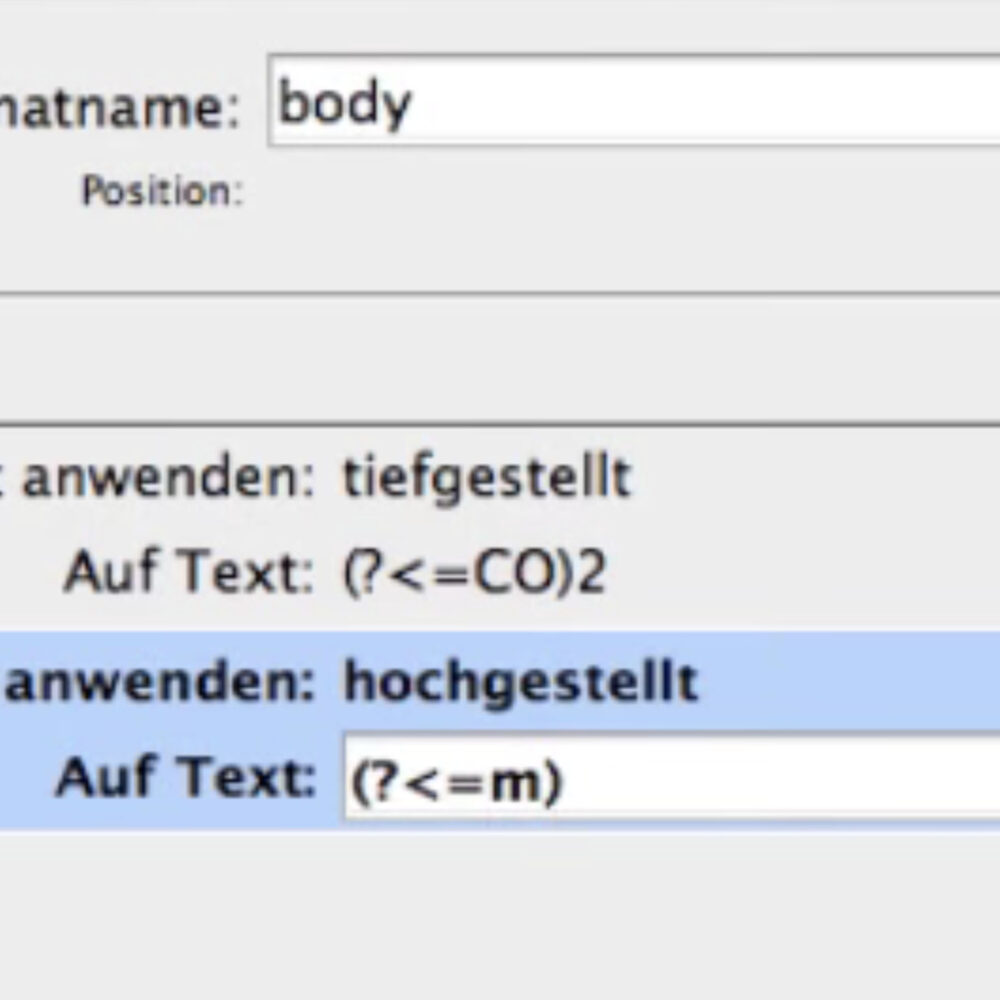This screenshot has width=1000, height=1000.
Task: Click the "(?<=m)" Auf Text input field
Action: (x=672, y=777)
